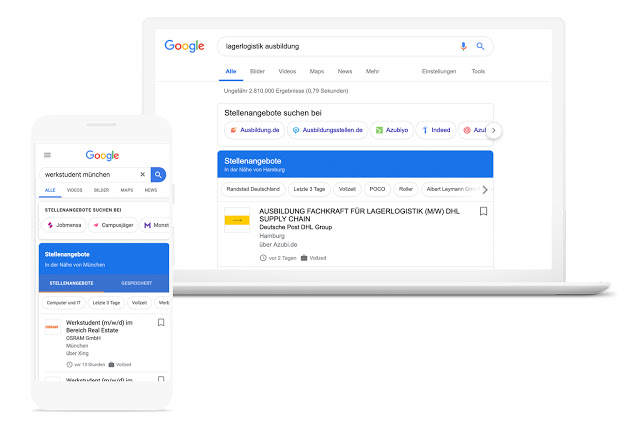
Task: Click the briefcase icon beside Vollzeit on phone
Action: coord(111,364)
